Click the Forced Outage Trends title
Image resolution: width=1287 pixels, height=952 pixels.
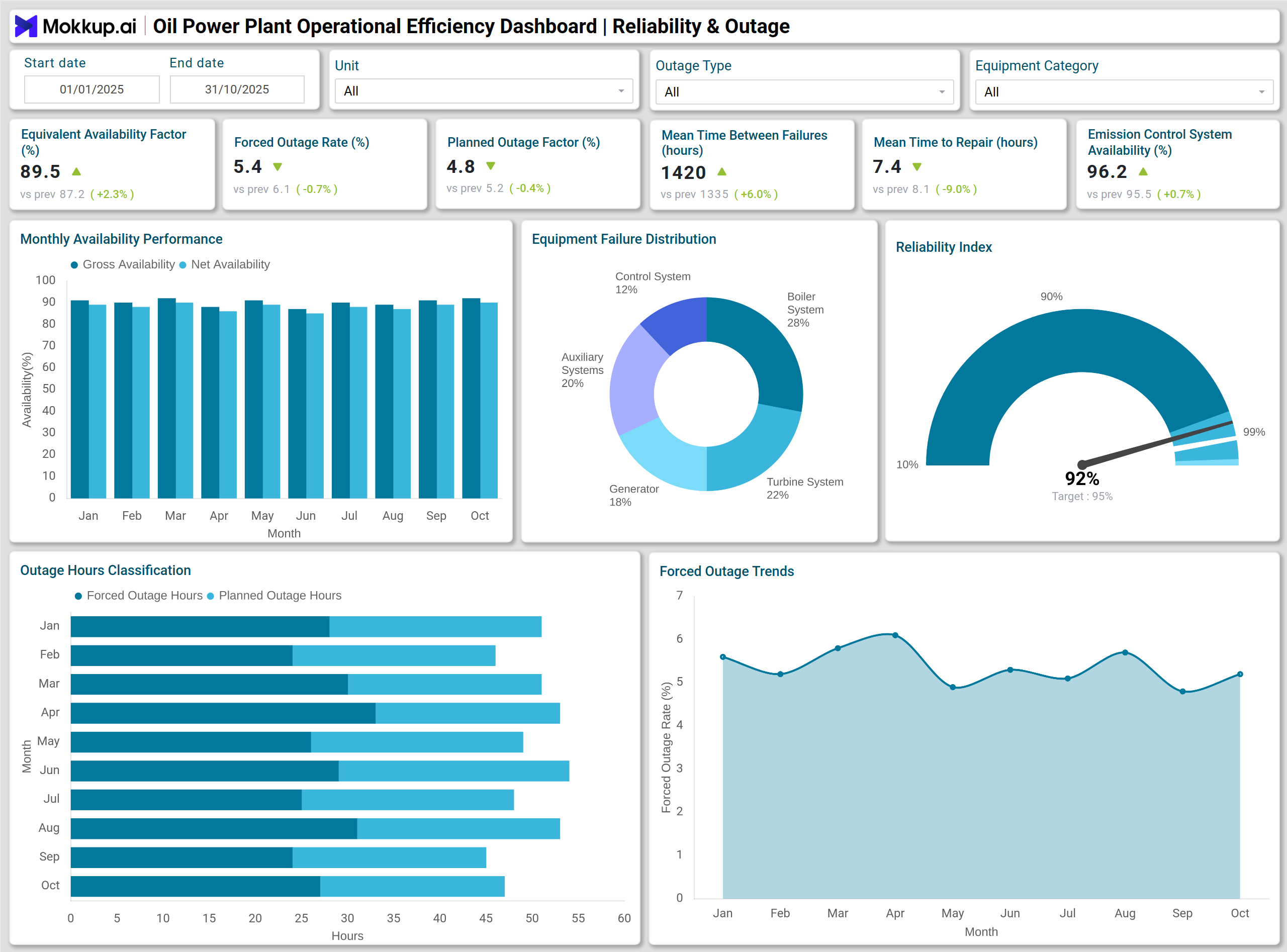[x=726, y=572]
